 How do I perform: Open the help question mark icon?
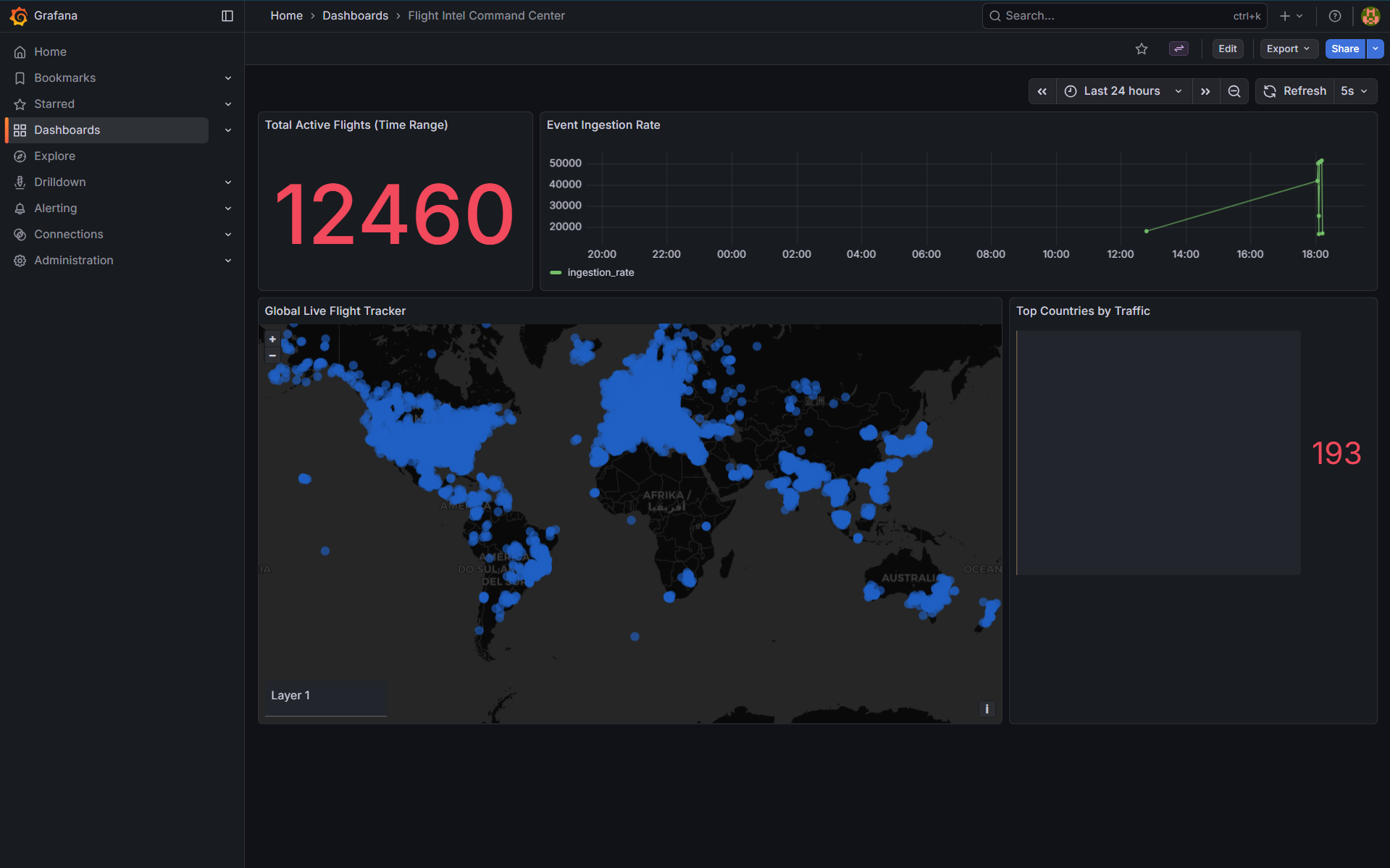tap(1335, 16)
